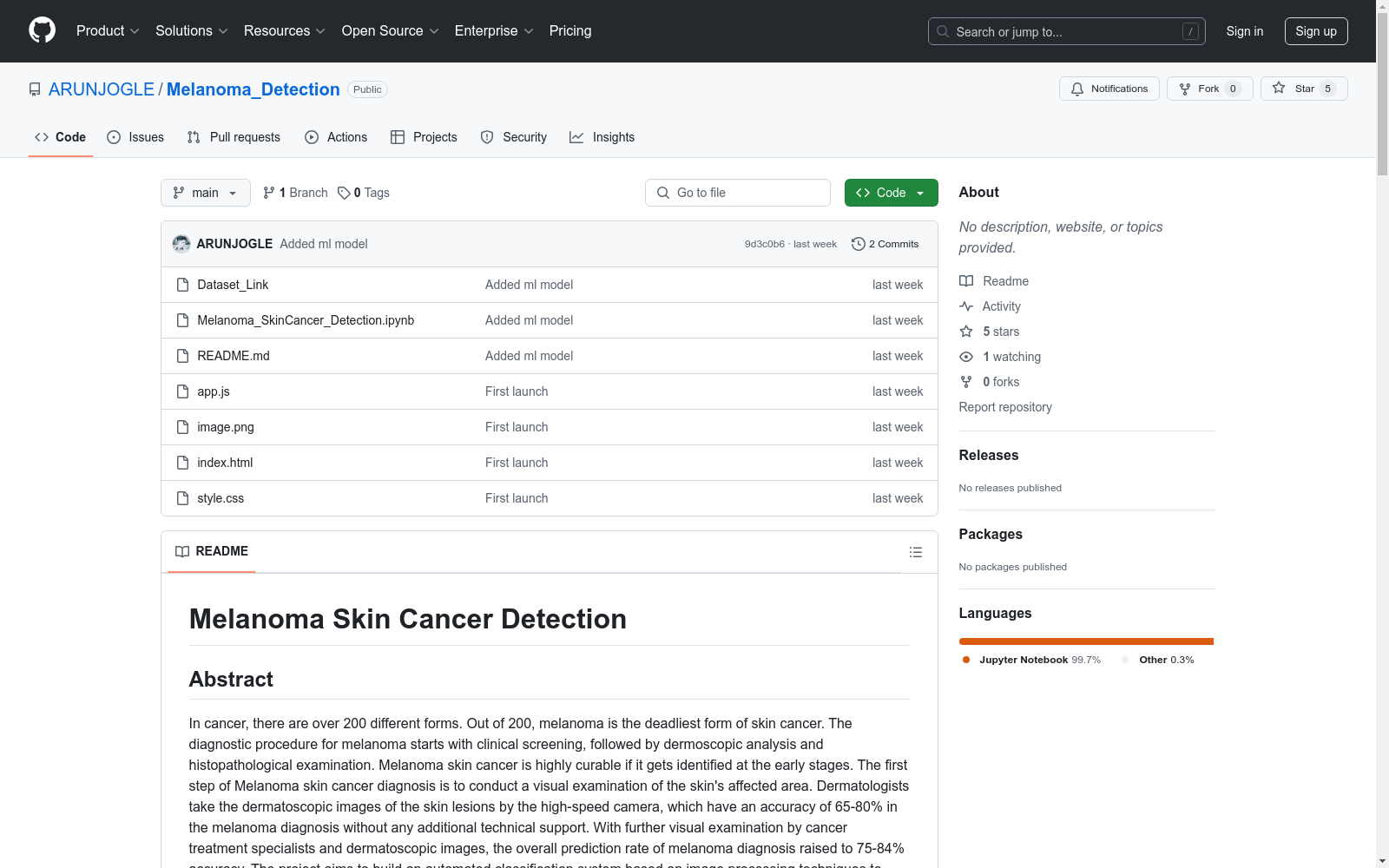The width and height of the screenshot is (1389, 868).
Task: Open the green Code dropdown button
Action: tap(892, 193)
